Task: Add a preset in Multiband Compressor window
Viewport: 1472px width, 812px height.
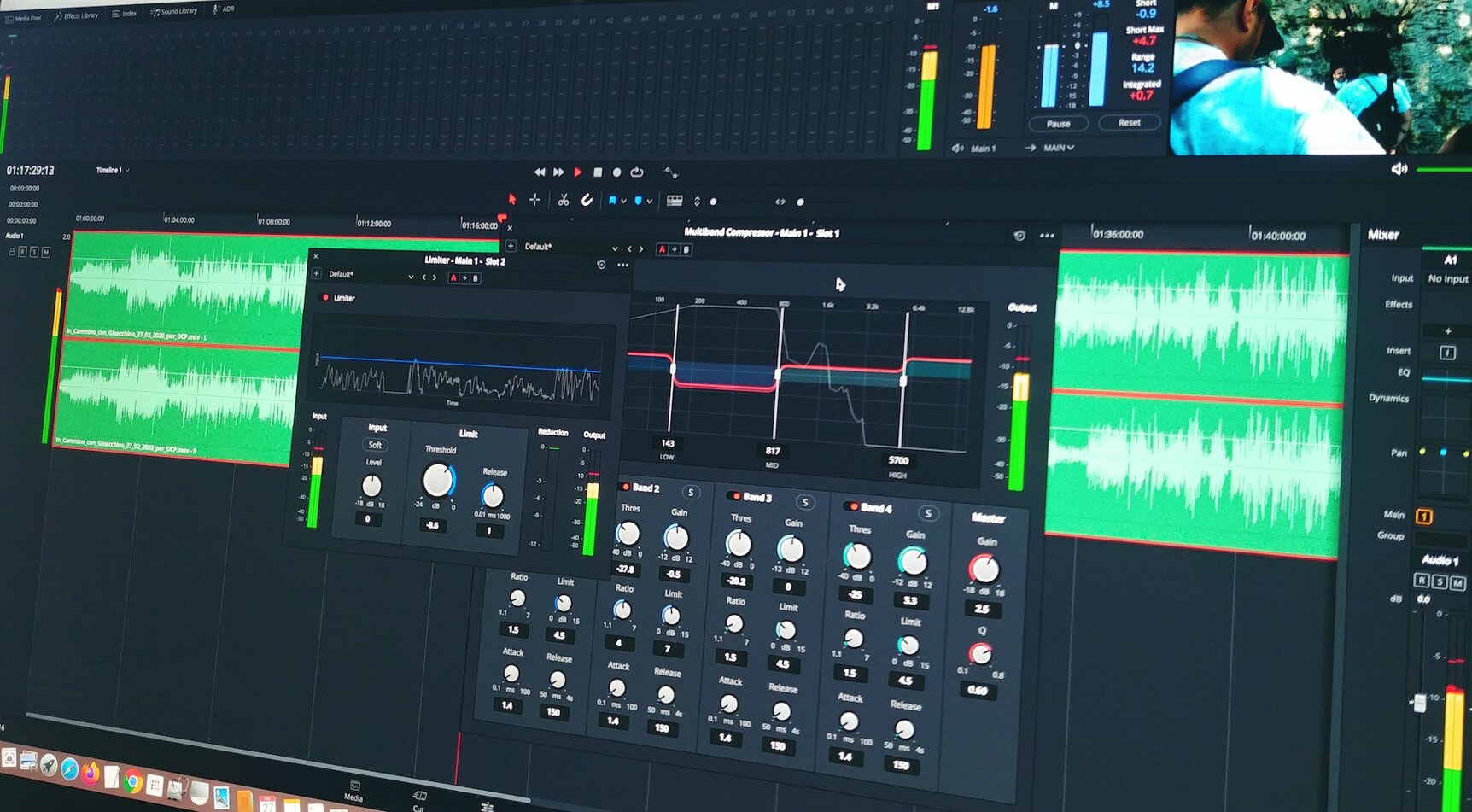Action: 511,246
